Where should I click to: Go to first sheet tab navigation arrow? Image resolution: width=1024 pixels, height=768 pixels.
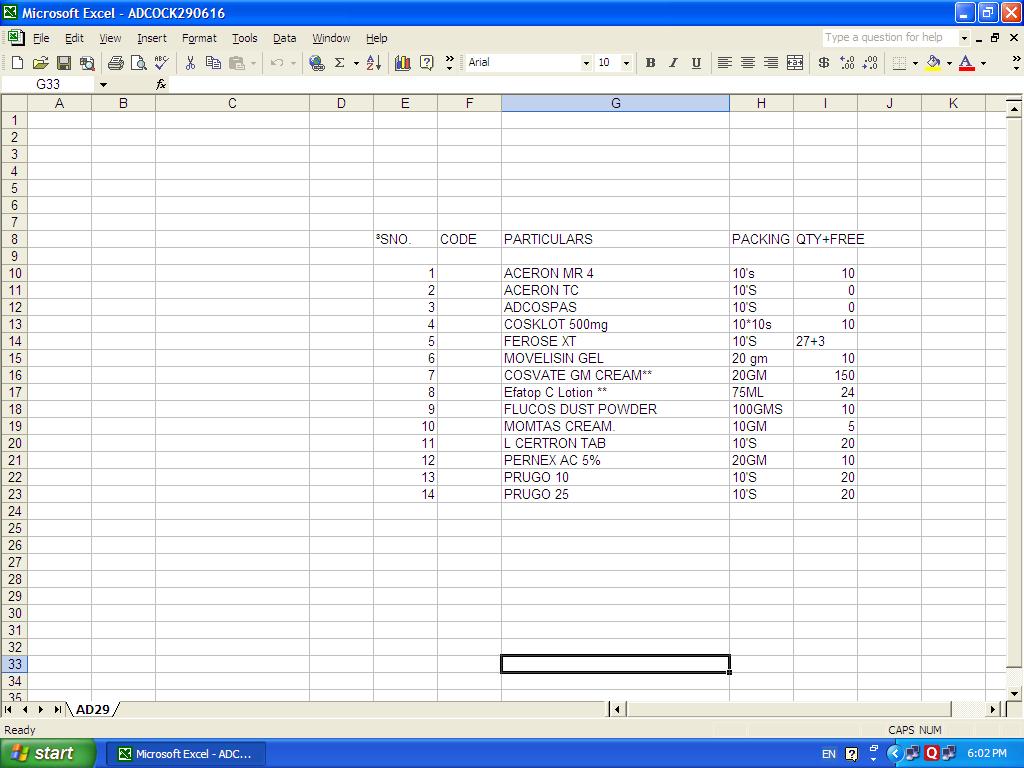tap(8, 709)
